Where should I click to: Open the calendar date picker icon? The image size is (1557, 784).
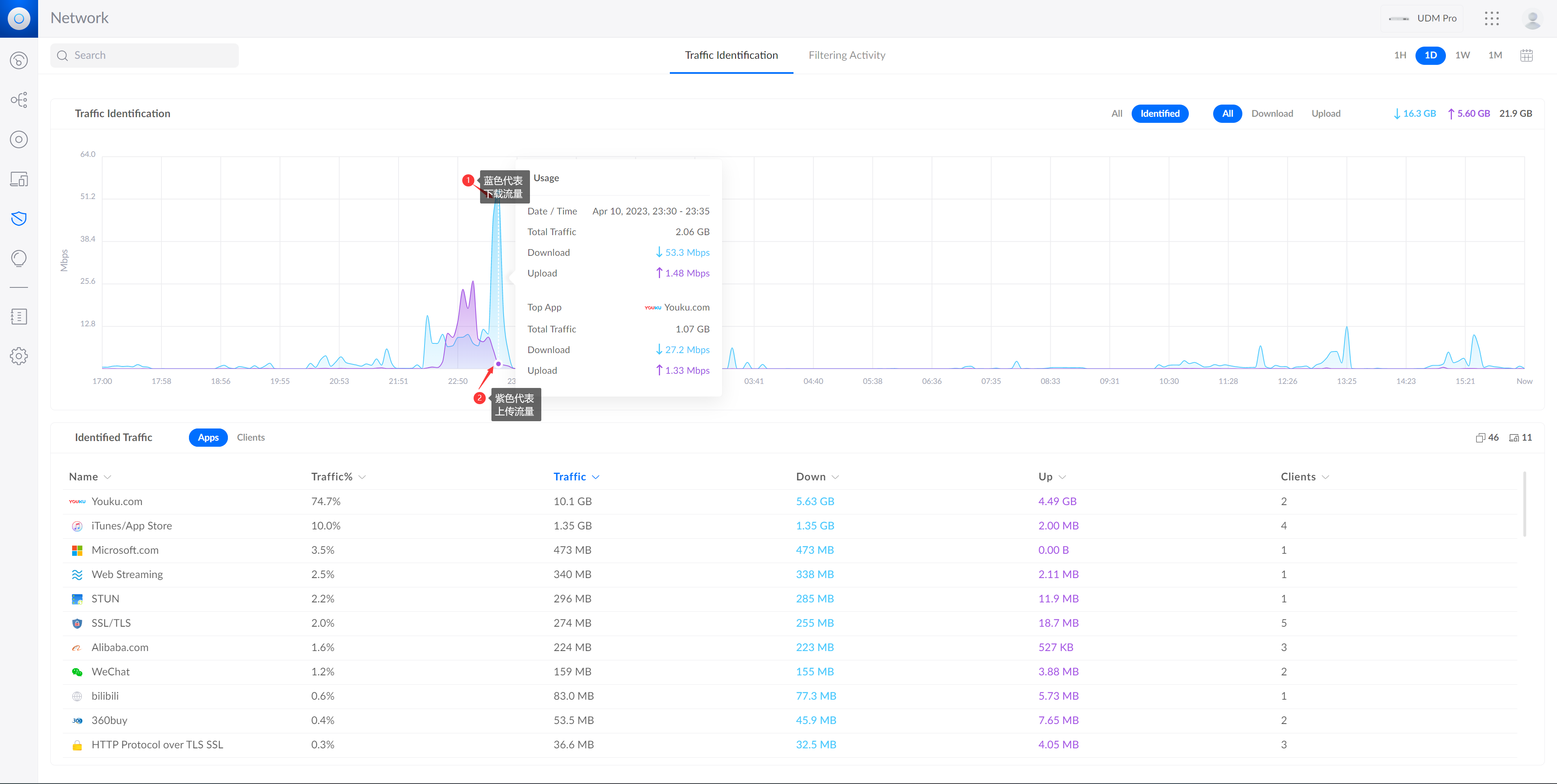coord(1526,56)
